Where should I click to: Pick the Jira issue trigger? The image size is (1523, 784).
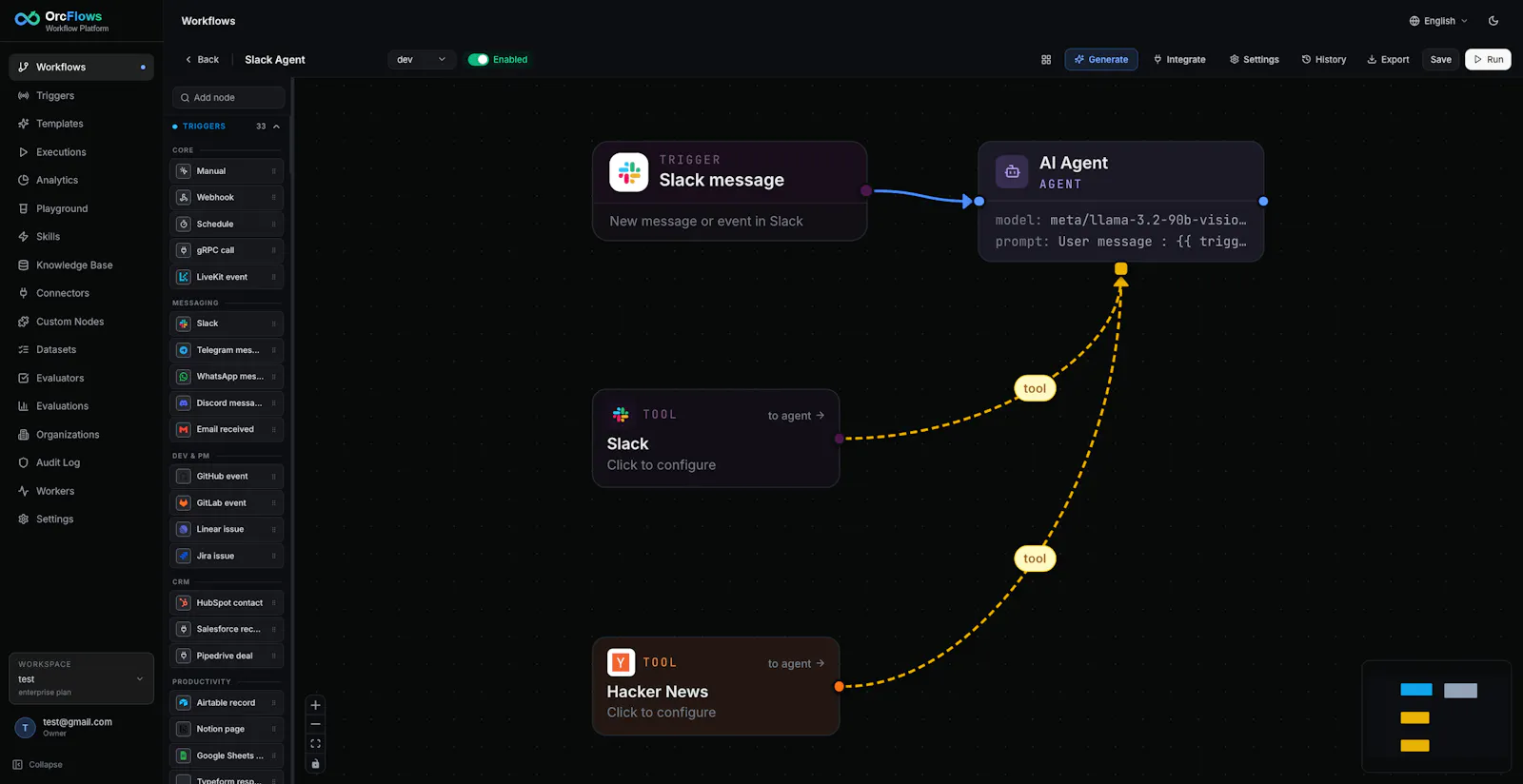tap(227, 556)
